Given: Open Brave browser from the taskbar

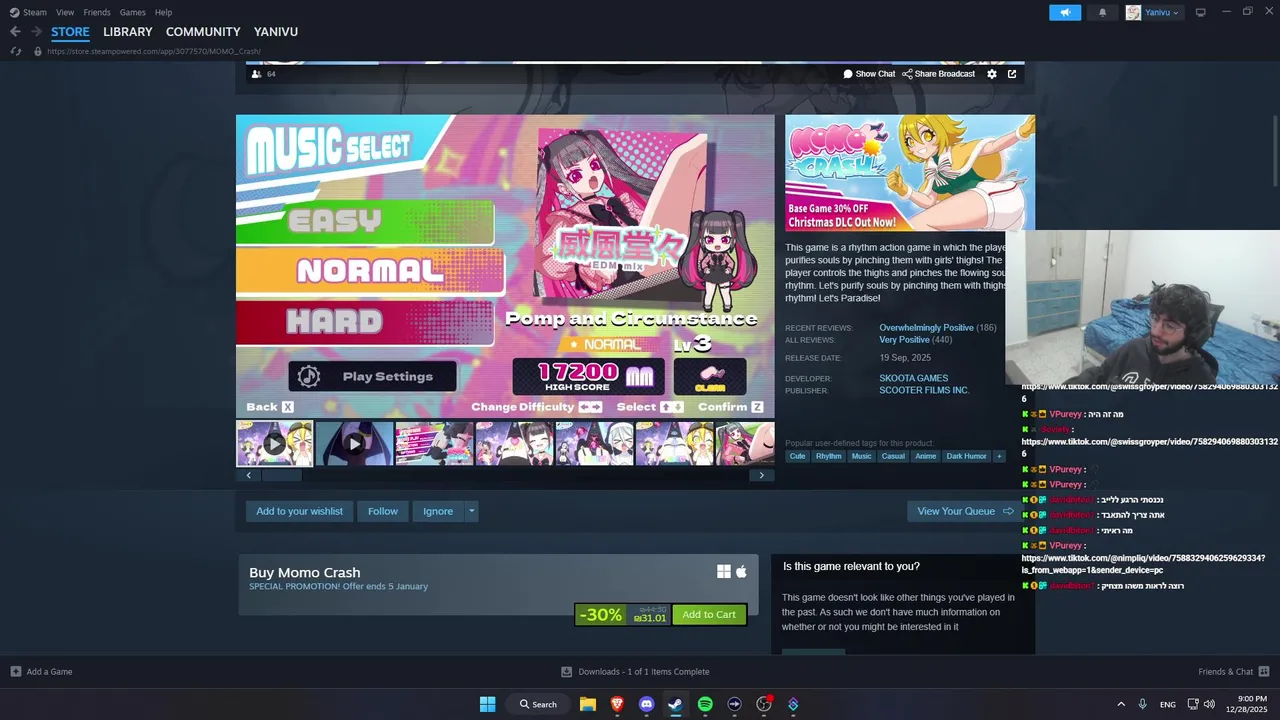Looking at the screenshot, I should click(x=617, y=704).
